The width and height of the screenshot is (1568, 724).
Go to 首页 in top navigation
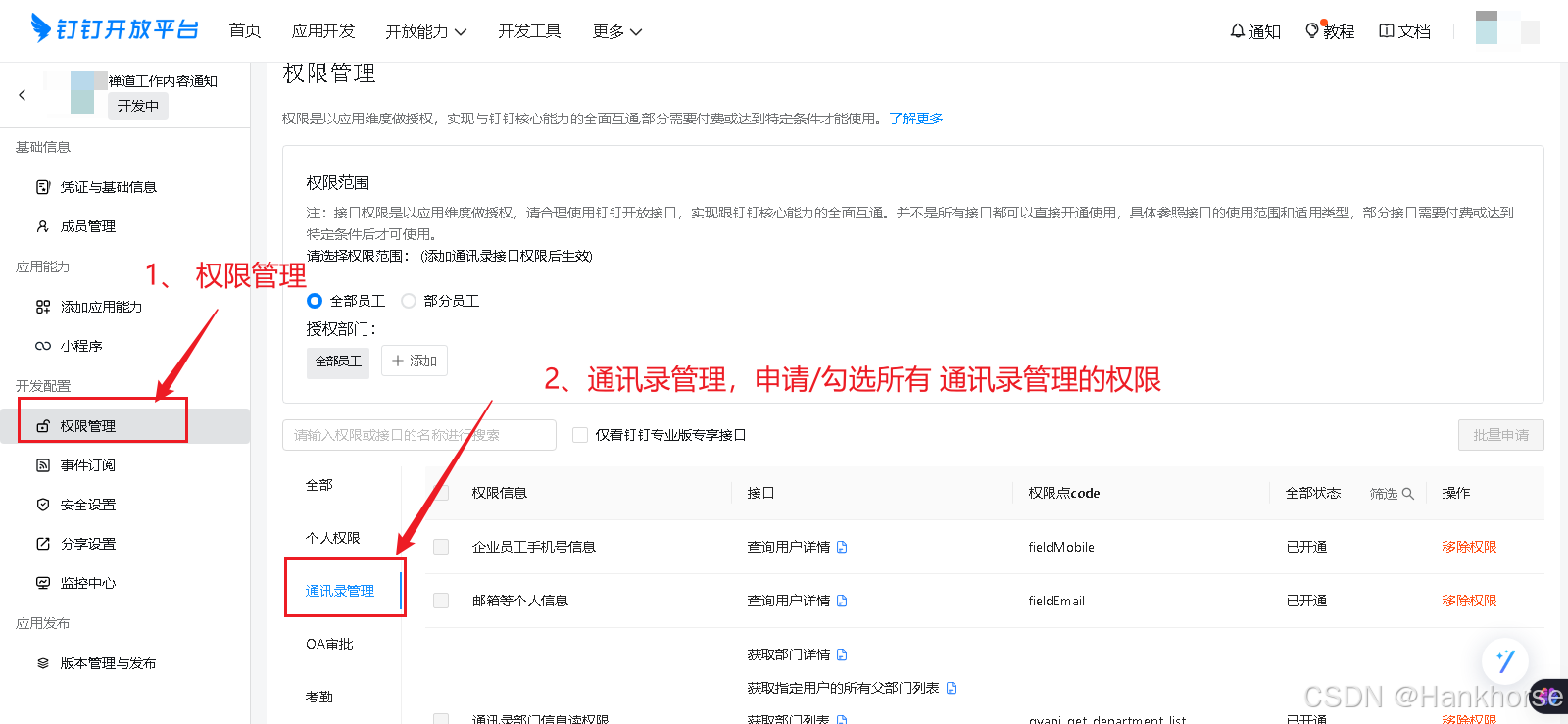click(245, 31)
